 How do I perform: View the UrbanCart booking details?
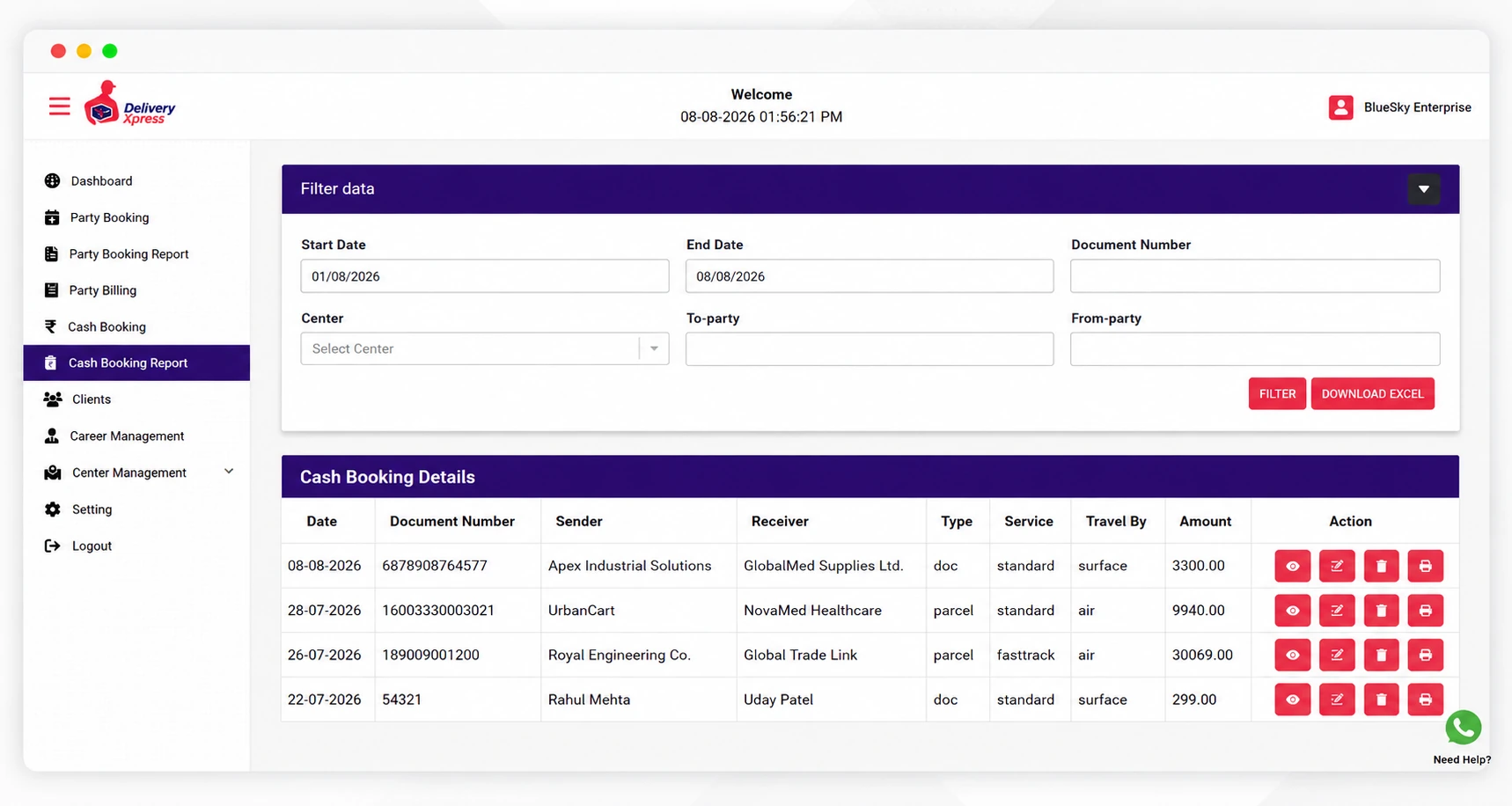(x=1292, y=611)
